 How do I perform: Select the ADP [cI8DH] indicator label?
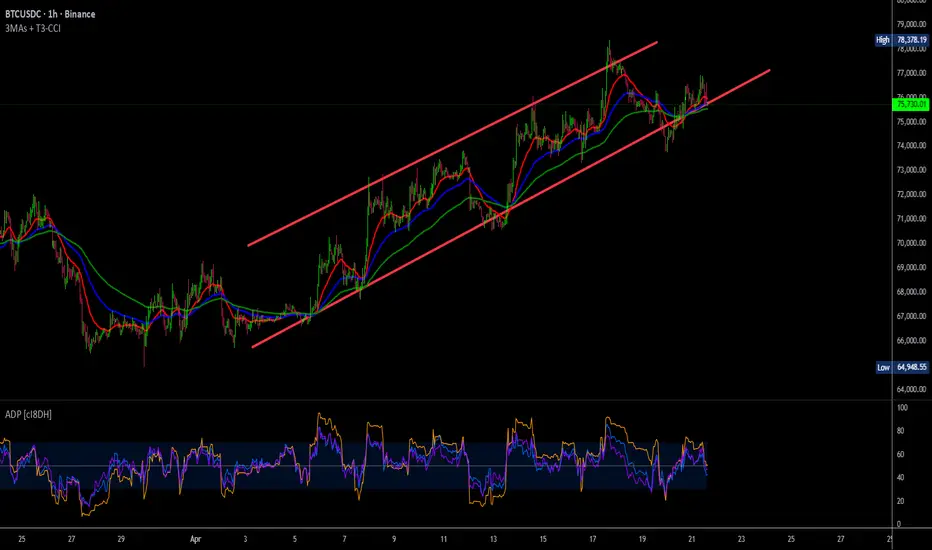coord(28,414)
